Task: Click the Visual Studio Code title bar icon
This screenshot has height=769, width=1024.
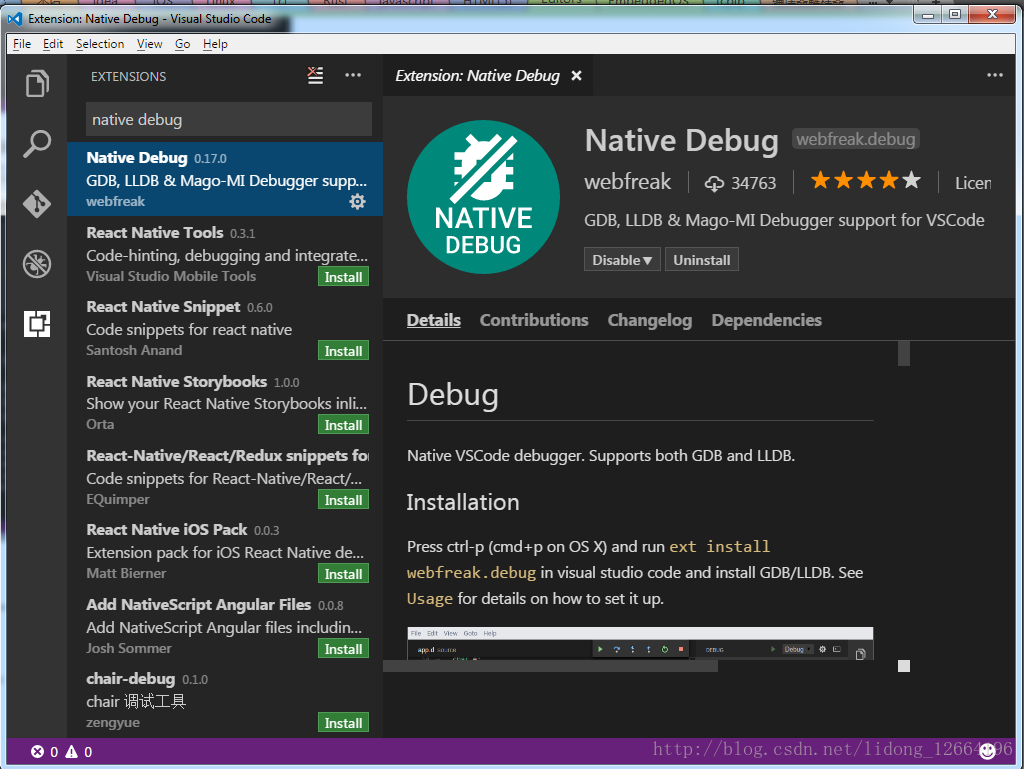Action: (15, 19)
